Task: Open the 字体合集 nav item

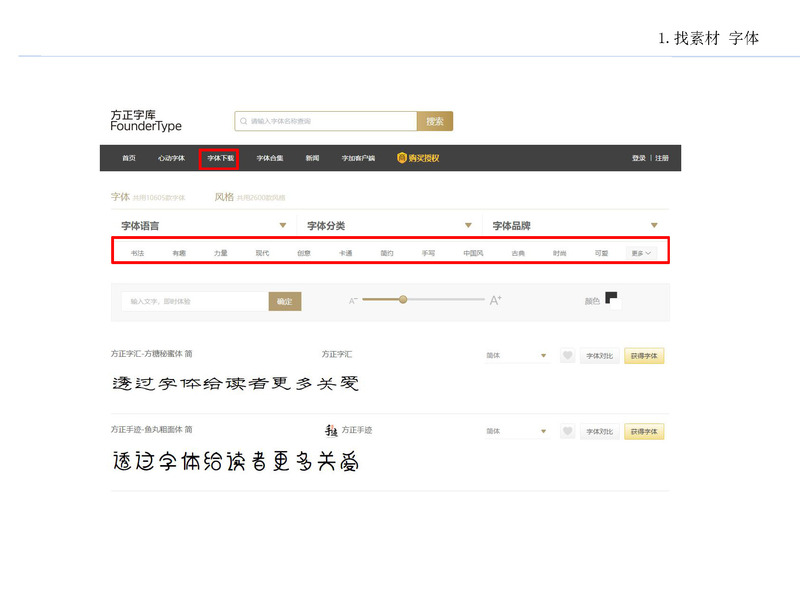Action: [270, 158]
